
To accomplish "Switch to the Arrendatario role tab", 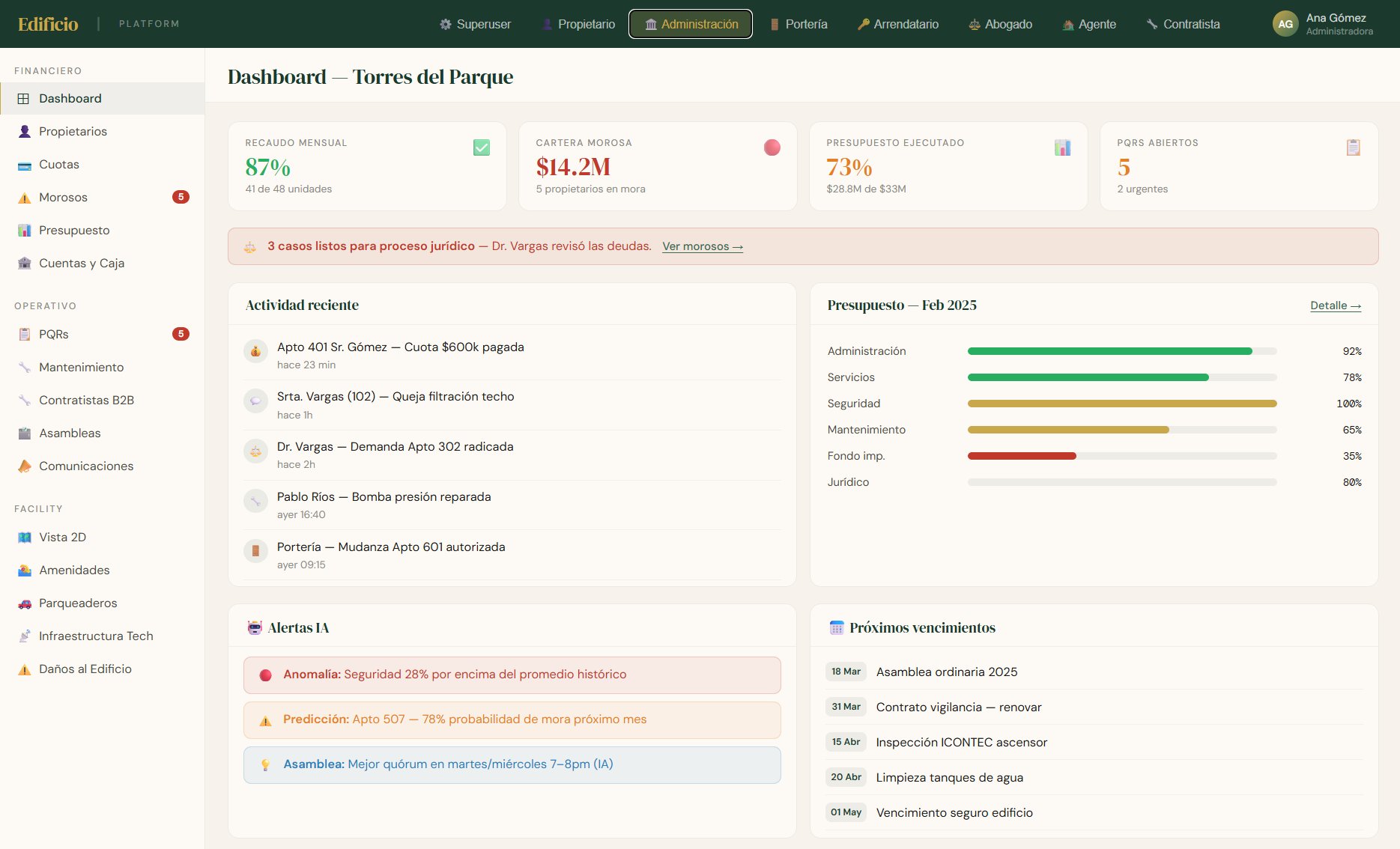I will coord(897,24).
